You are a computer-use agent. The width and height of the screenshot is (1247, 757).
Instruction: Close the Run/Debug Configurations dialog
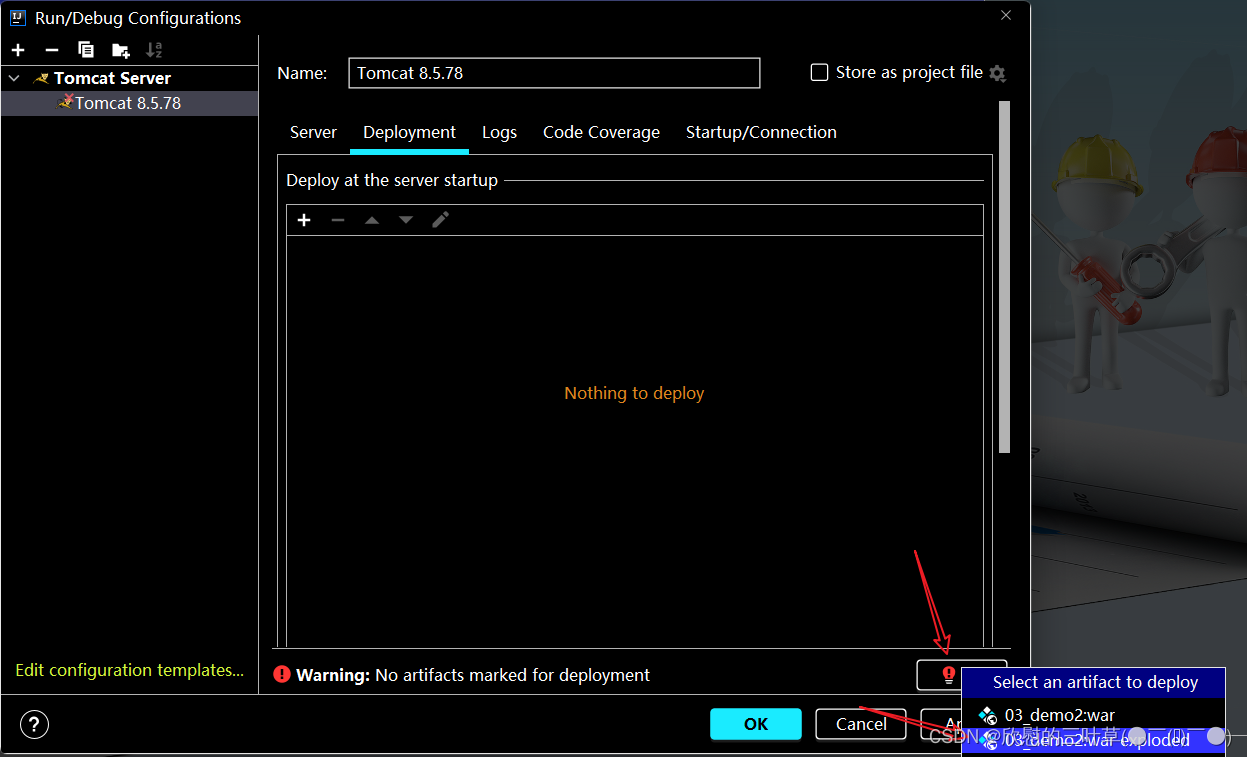[x=1006, y=15]
